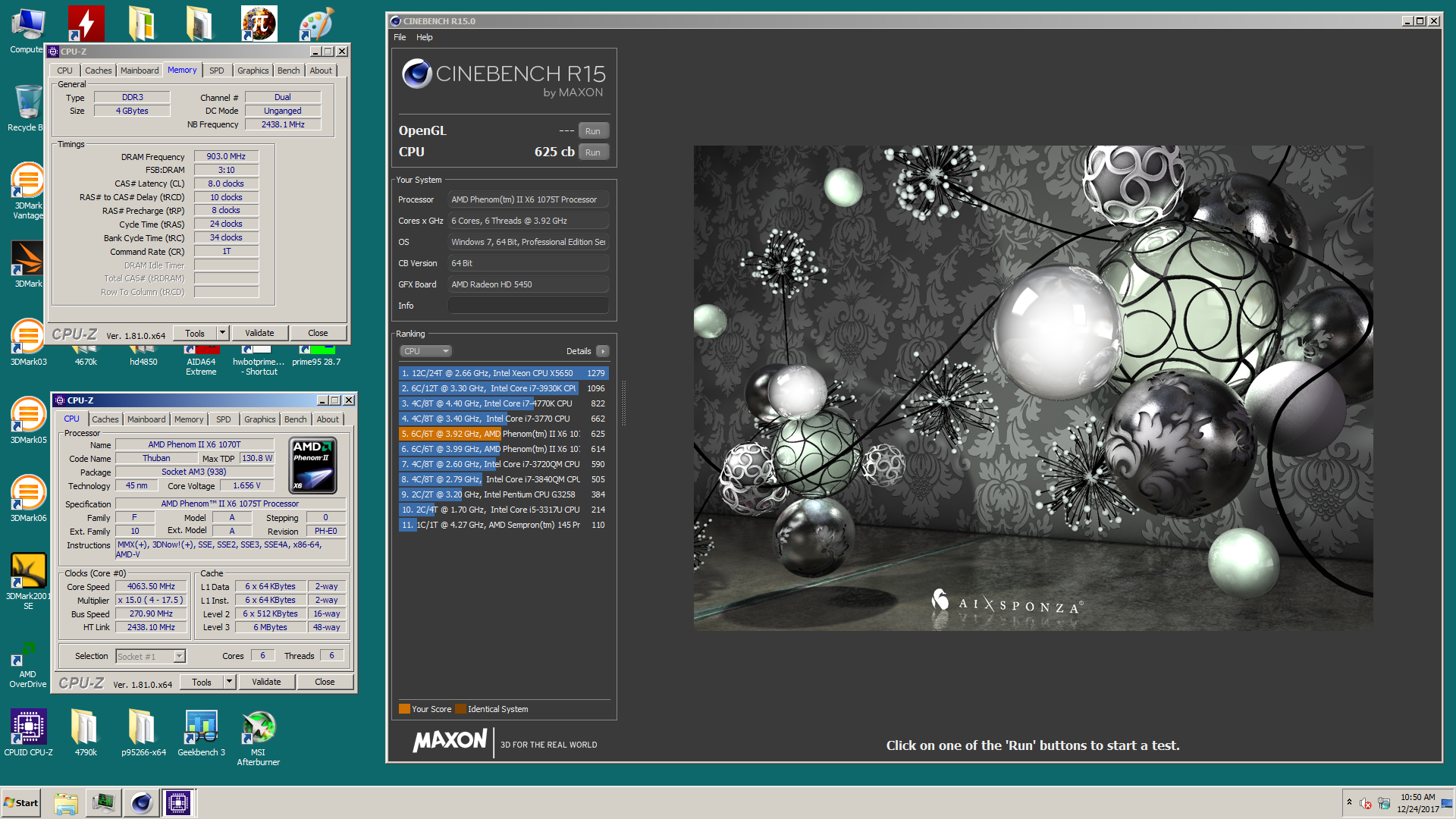Open Tools dropdown arrow in lower CPU-Z
The width and height of the screenshot is (1456, 819).
pos(229,682)
